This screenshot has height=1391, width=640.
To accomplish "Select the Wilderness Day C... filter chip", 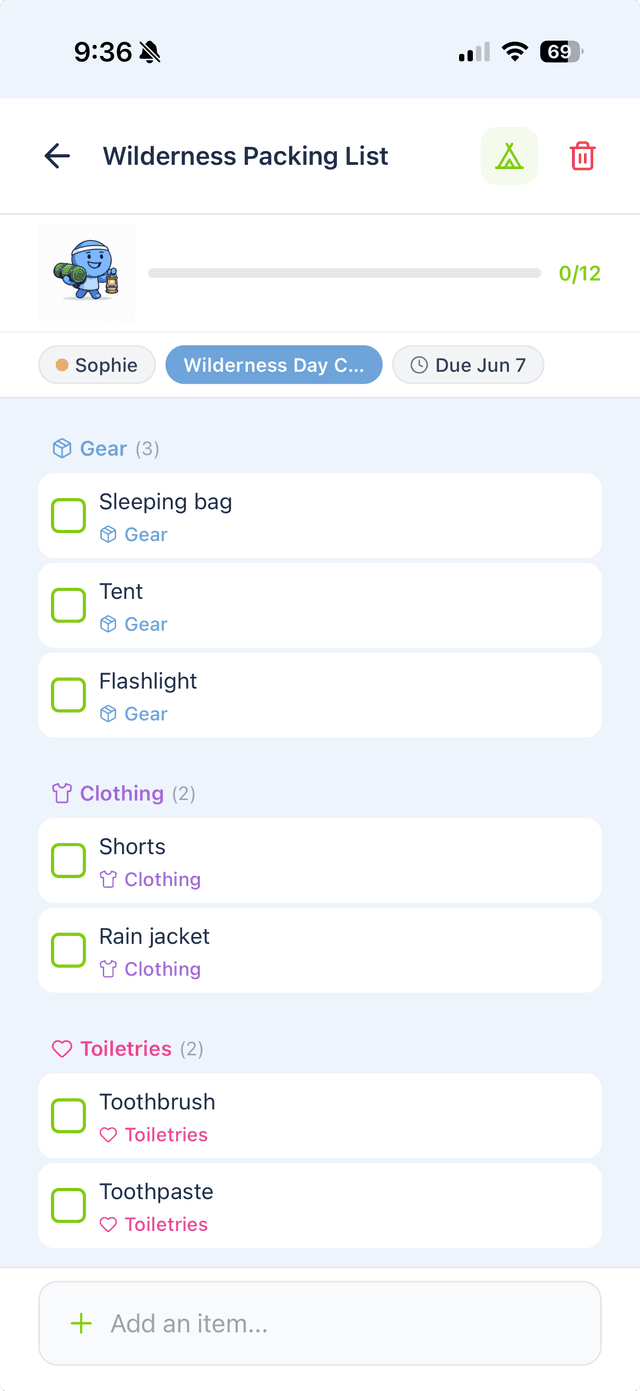I will tap(274, 364).
